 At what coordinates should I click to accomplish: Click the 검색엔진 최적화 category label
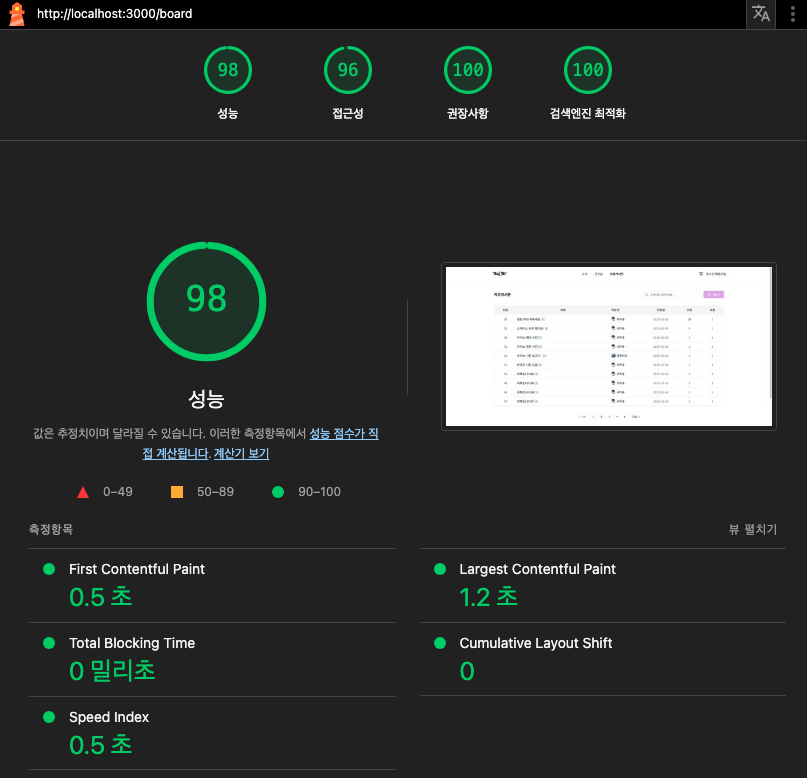588,113
